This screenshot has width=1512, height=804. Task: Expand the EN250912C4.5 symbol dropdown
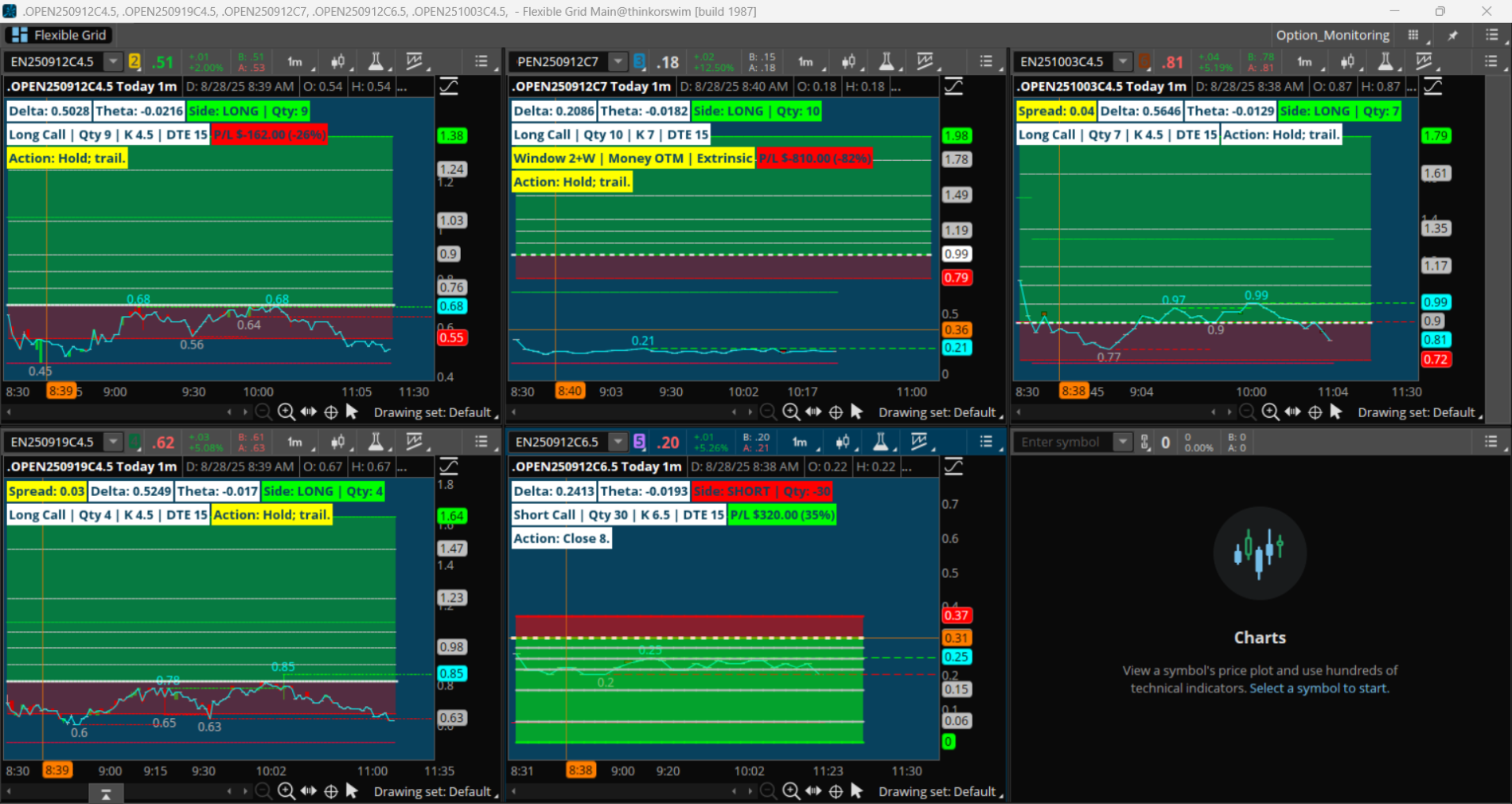(x=113, y=61)
